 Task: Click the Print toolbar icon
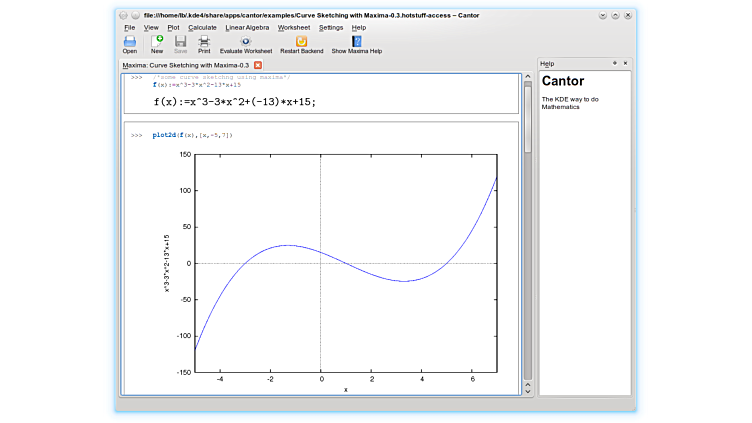[x=204, y=43]
